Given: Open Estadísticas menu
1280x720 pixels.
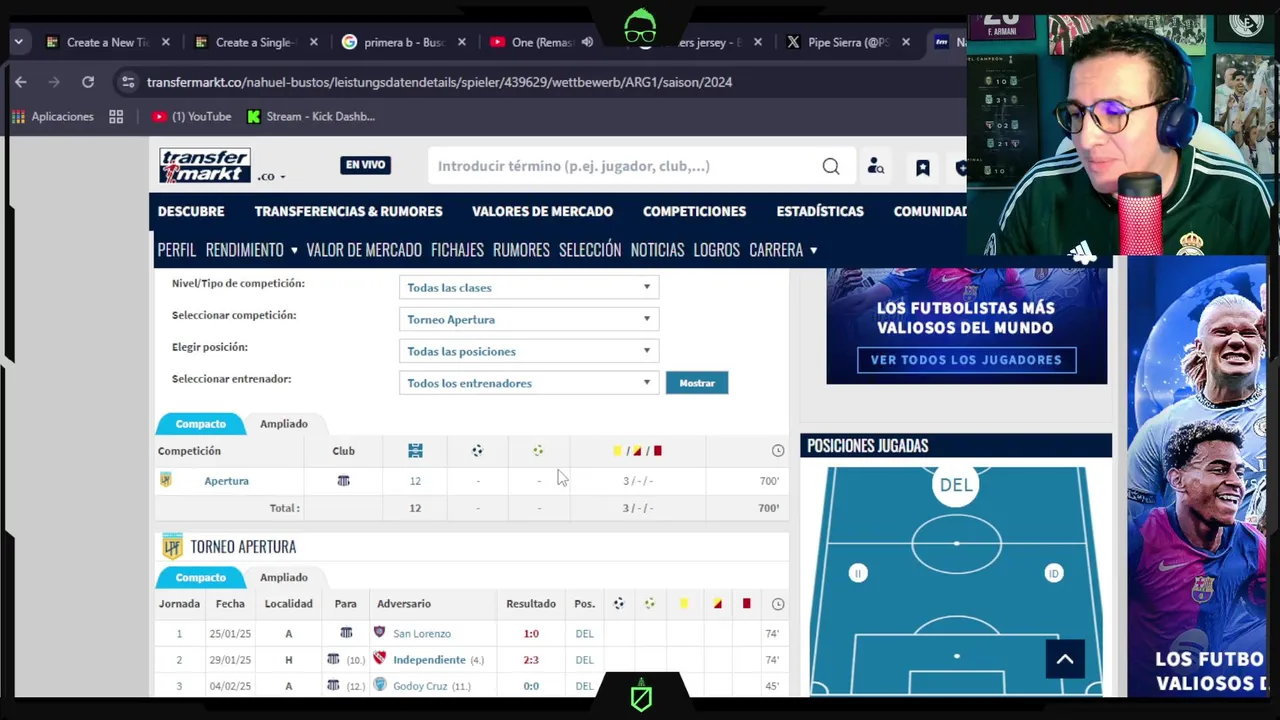Looking at the screenshot, I should pyautogui.click(x=820, y=211).
